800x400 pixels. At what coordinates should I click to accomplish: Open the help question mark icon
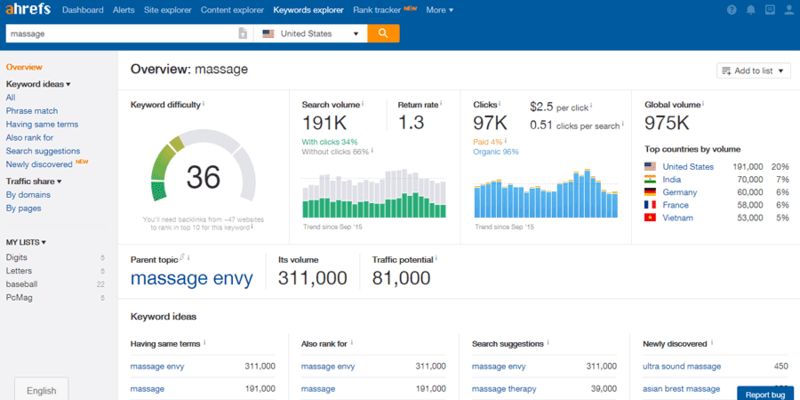click(x=732, y=10)
